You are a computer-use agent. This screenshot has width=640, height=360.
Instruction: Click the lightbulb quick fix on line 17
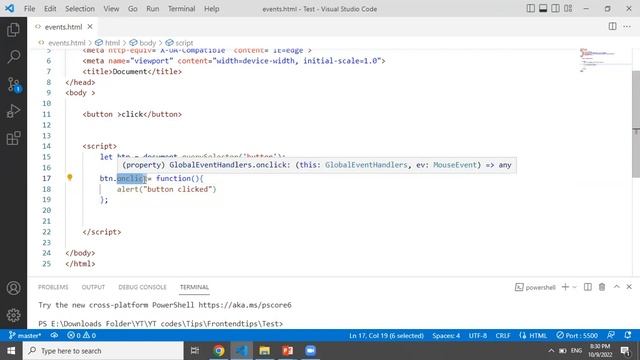click(x=70, y=178)
